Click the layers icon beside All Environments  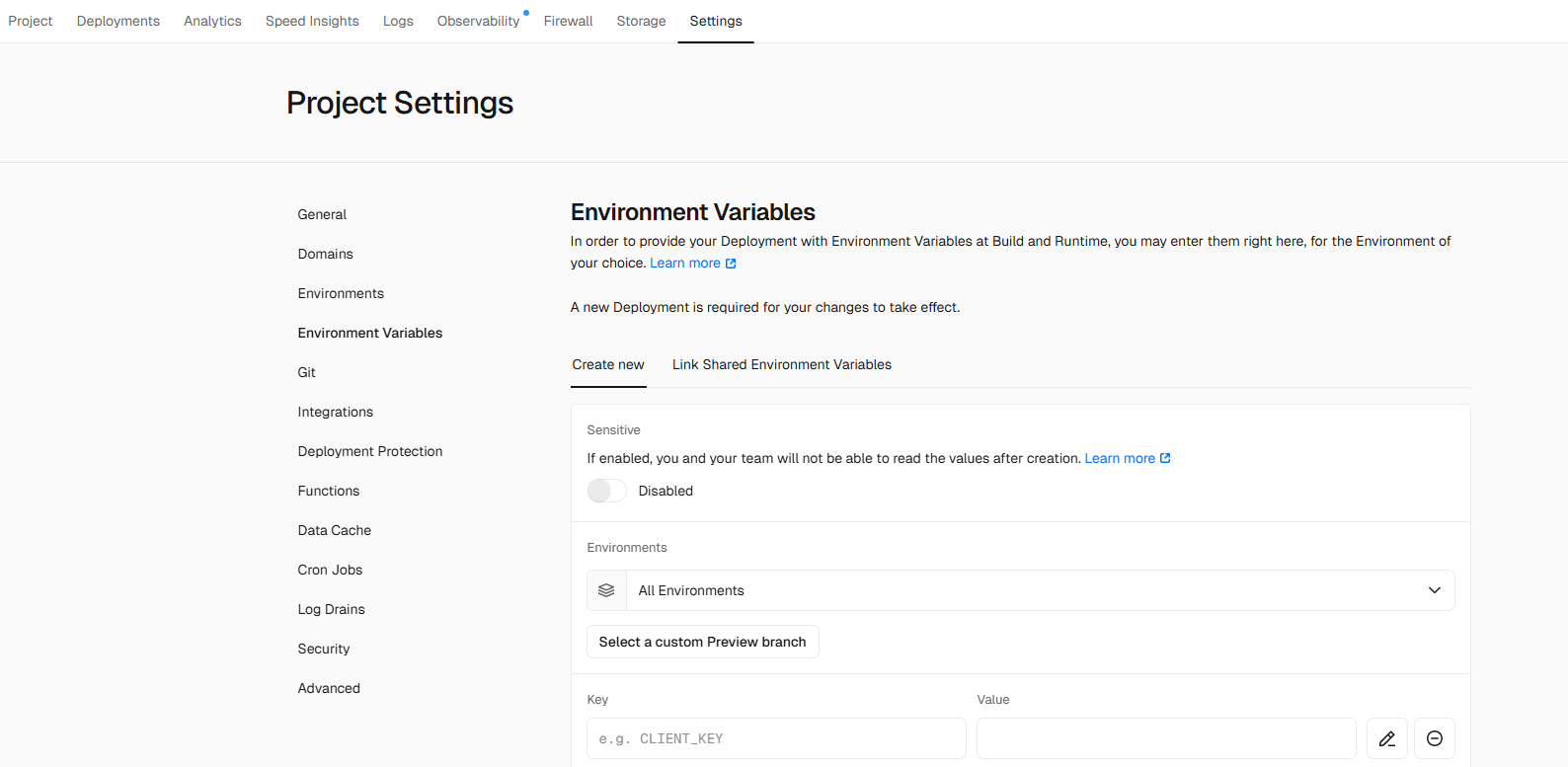pos(606,590)
